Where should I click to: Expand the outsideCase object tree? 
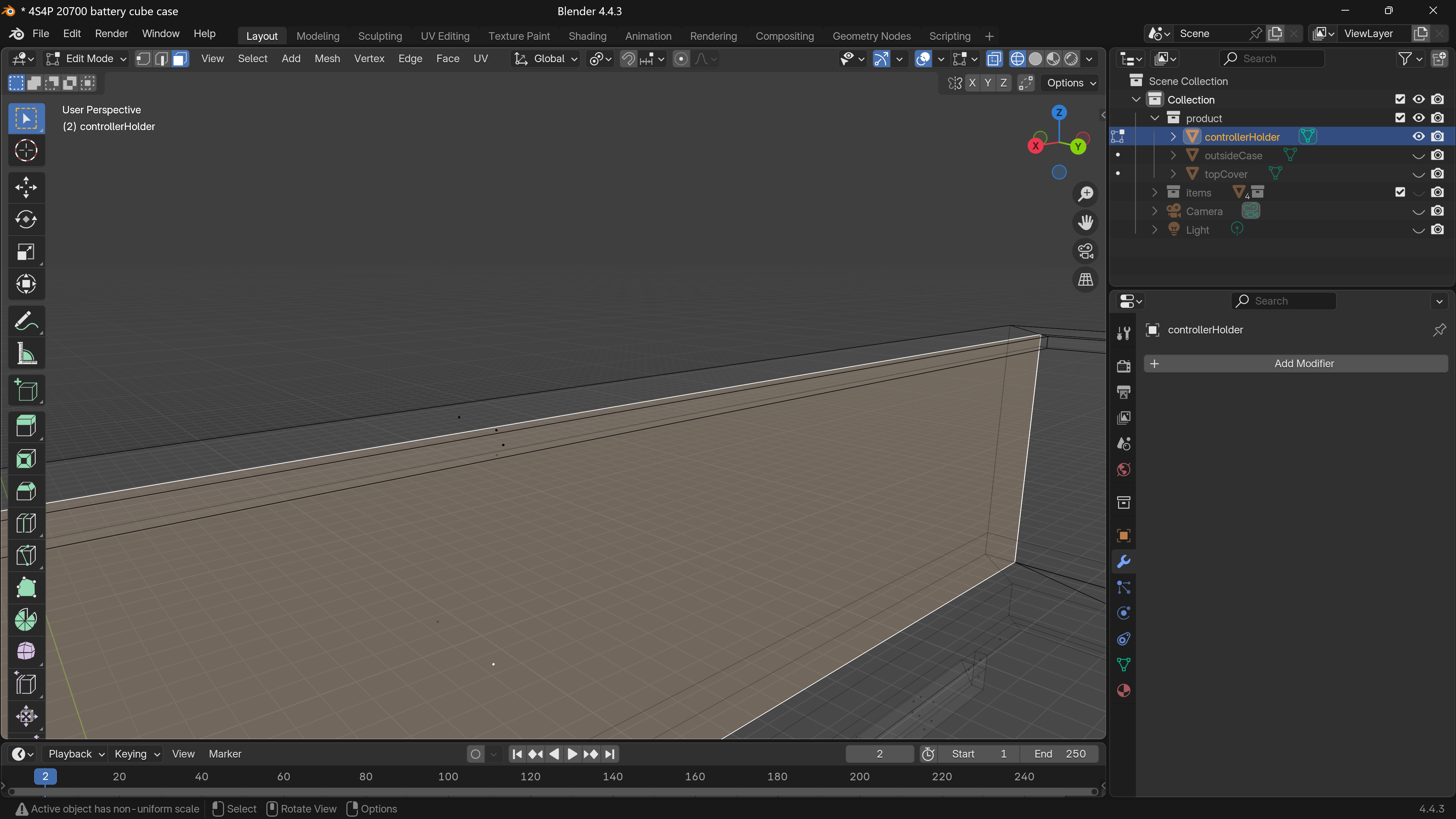(1173, 156)
